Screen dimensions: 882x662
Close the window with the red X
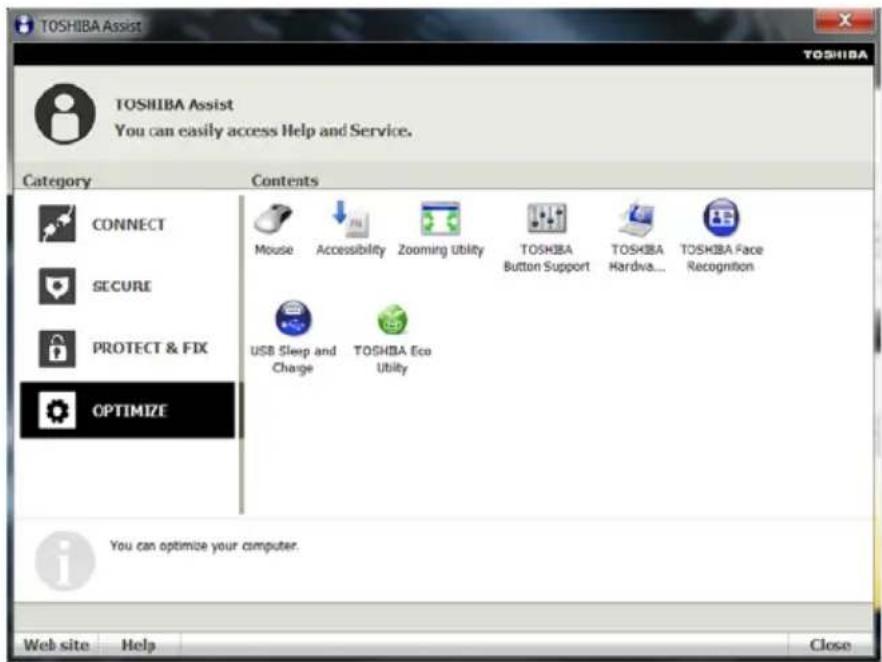pos(844,21)
